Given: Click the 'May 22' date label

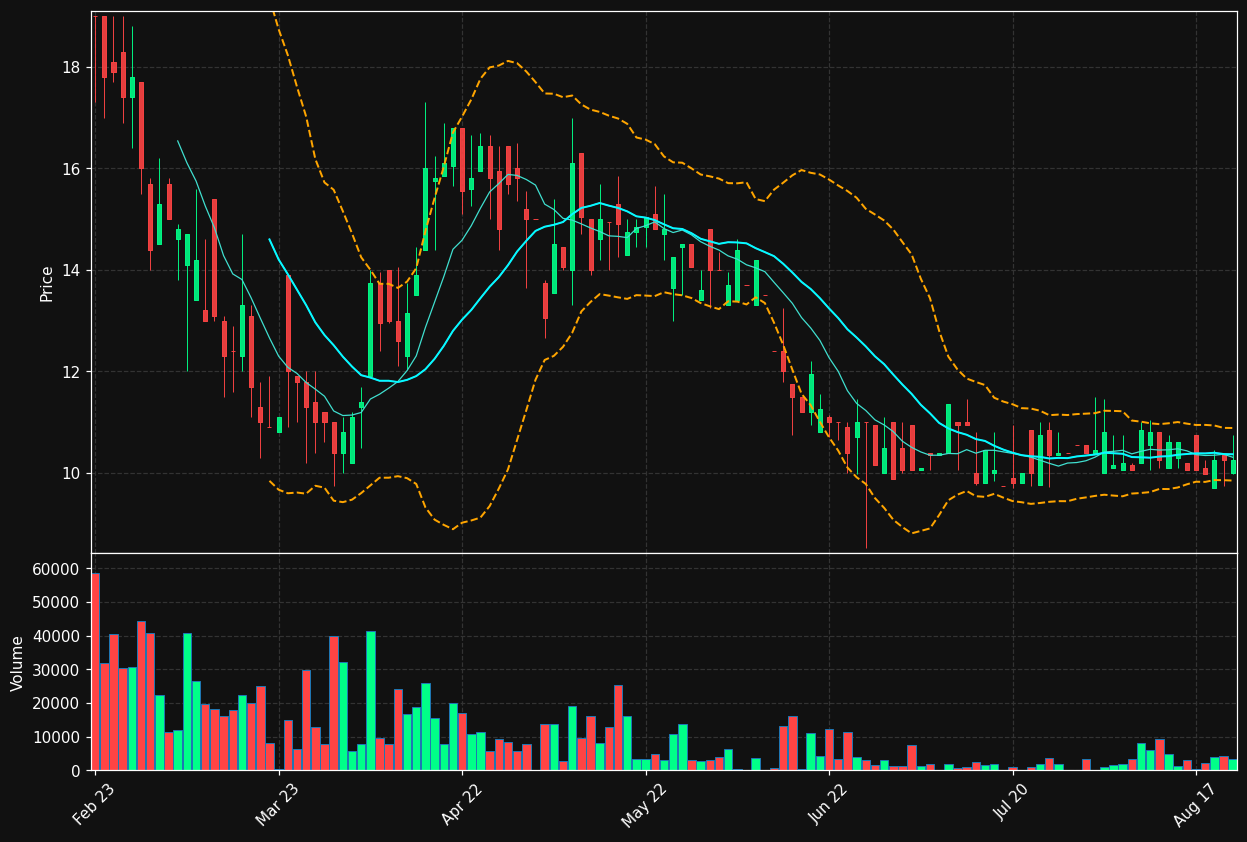Looking at the screenshot, I should [644, 804].
